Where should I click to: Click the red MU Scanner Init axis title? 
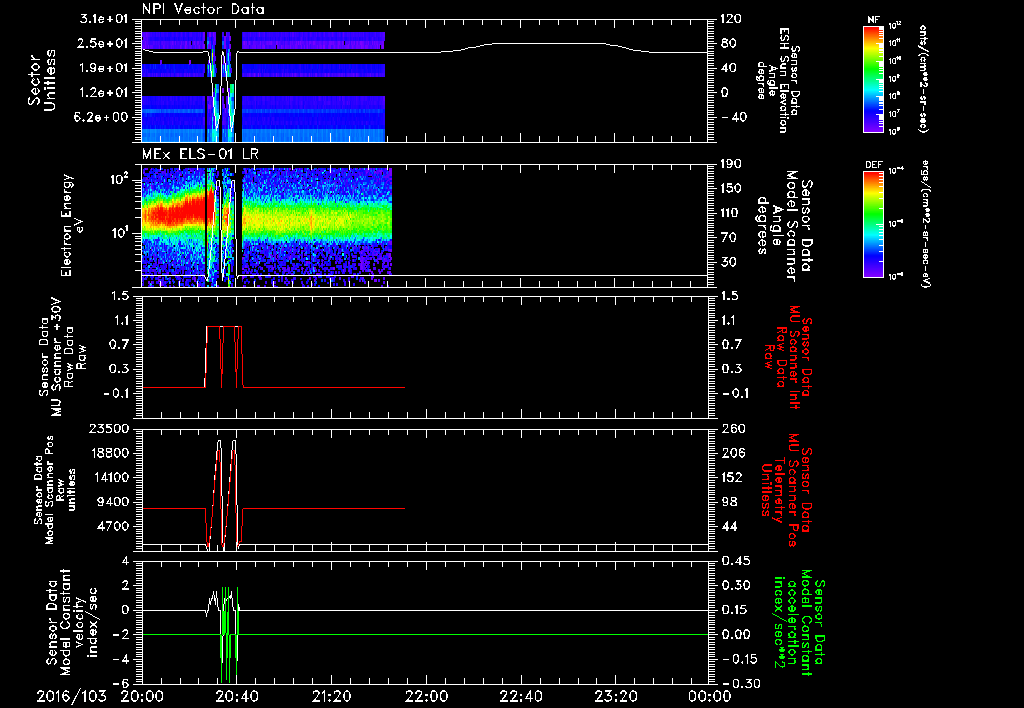coord(788,358)
